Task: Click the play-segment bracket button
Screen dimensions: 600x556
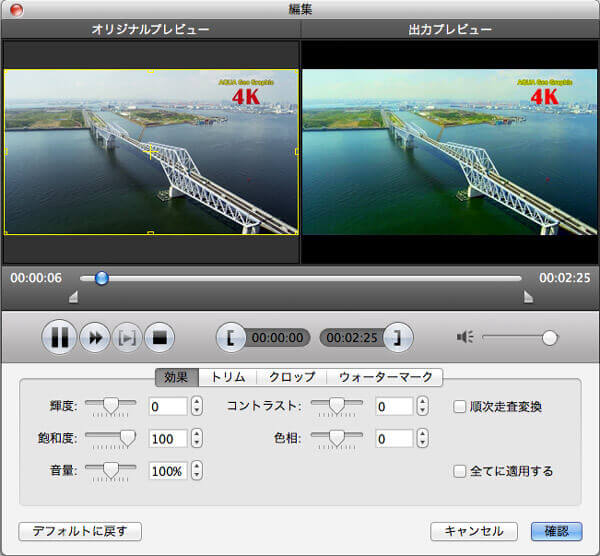Action: point(127,338)
